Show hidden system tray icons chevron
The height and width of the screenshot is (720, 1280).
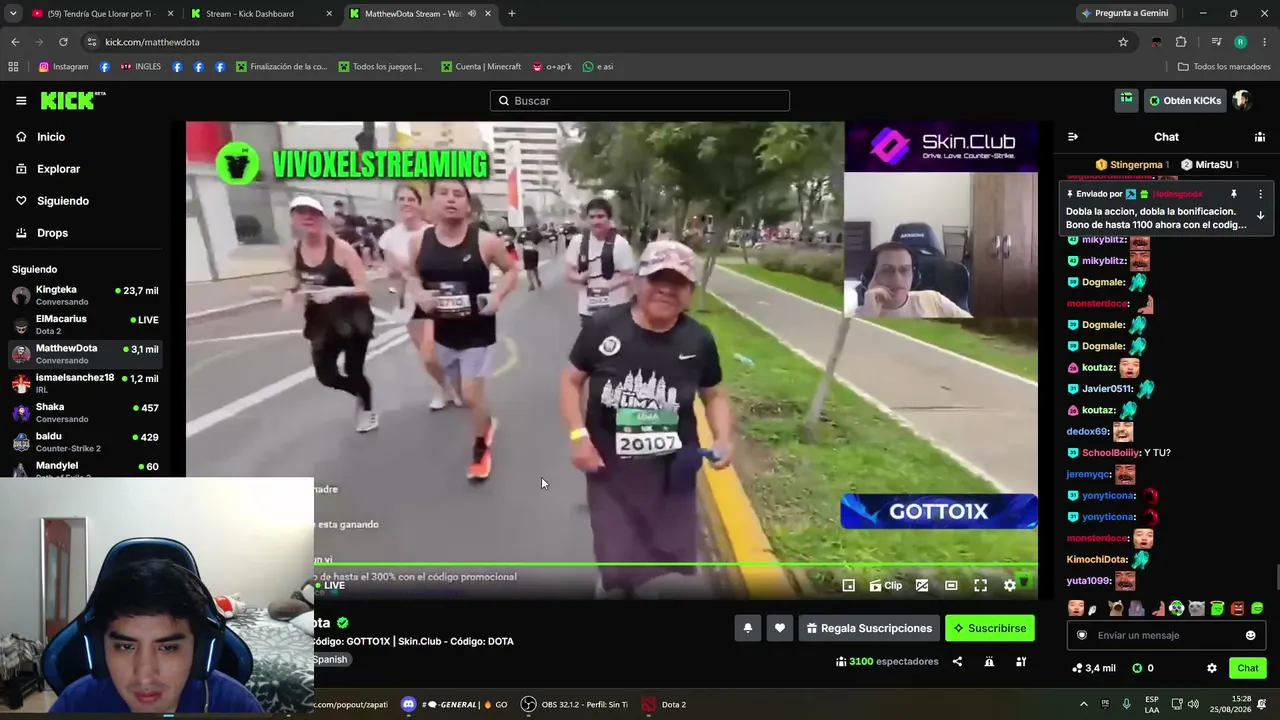pos(1083,704)
